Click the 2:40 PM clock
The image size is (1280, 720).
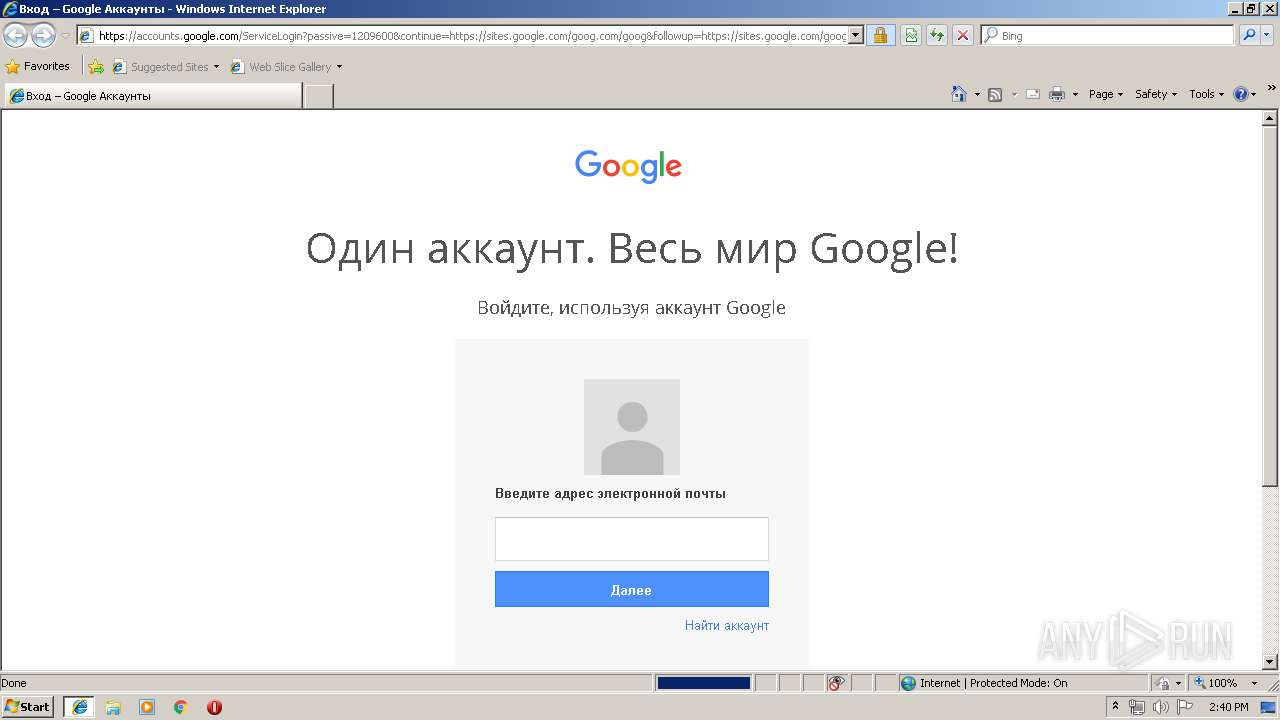click(1228, 707)
